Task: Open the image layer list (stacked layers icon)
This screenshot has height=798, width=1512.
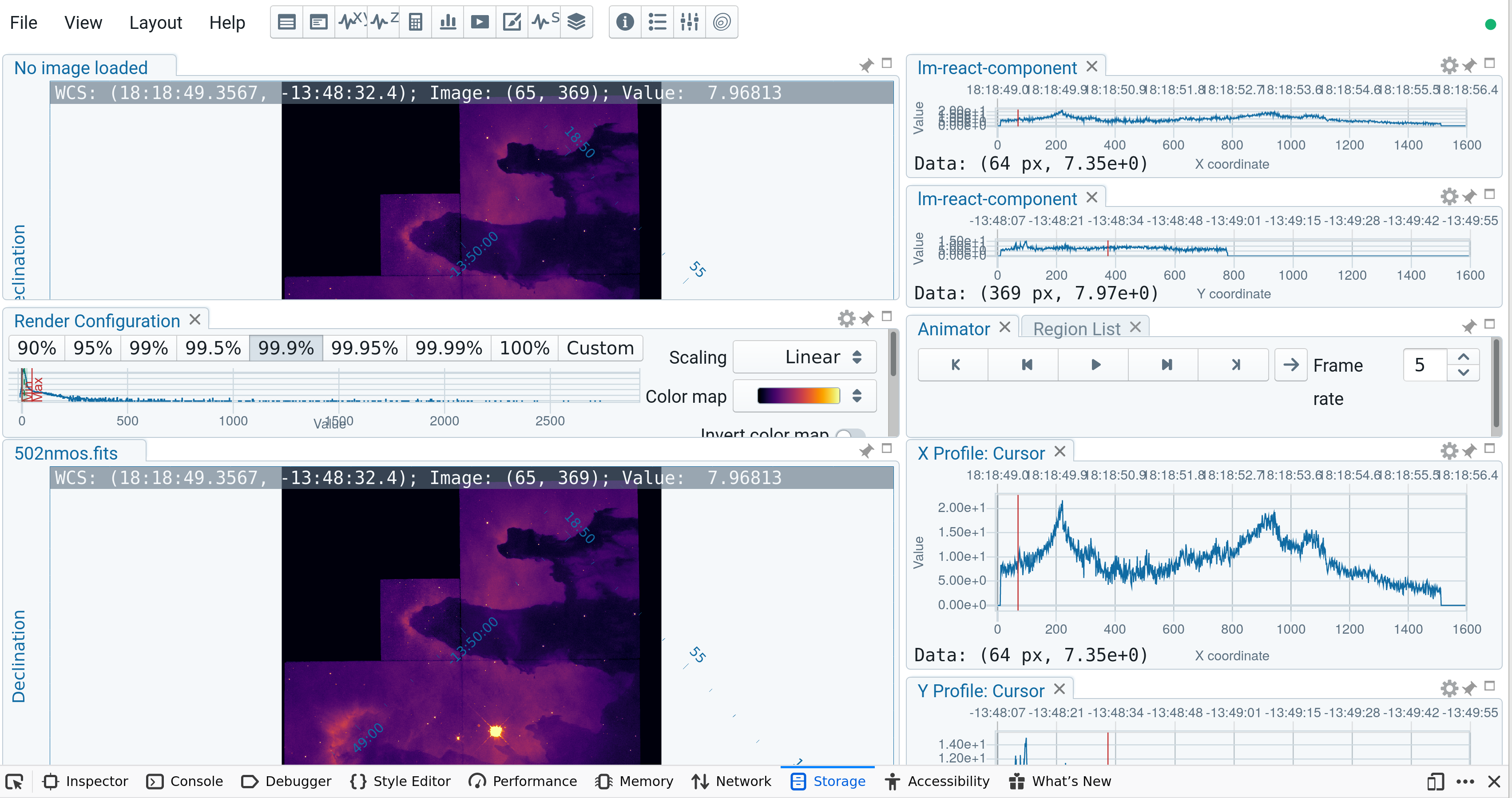Action: coord(577,22)
